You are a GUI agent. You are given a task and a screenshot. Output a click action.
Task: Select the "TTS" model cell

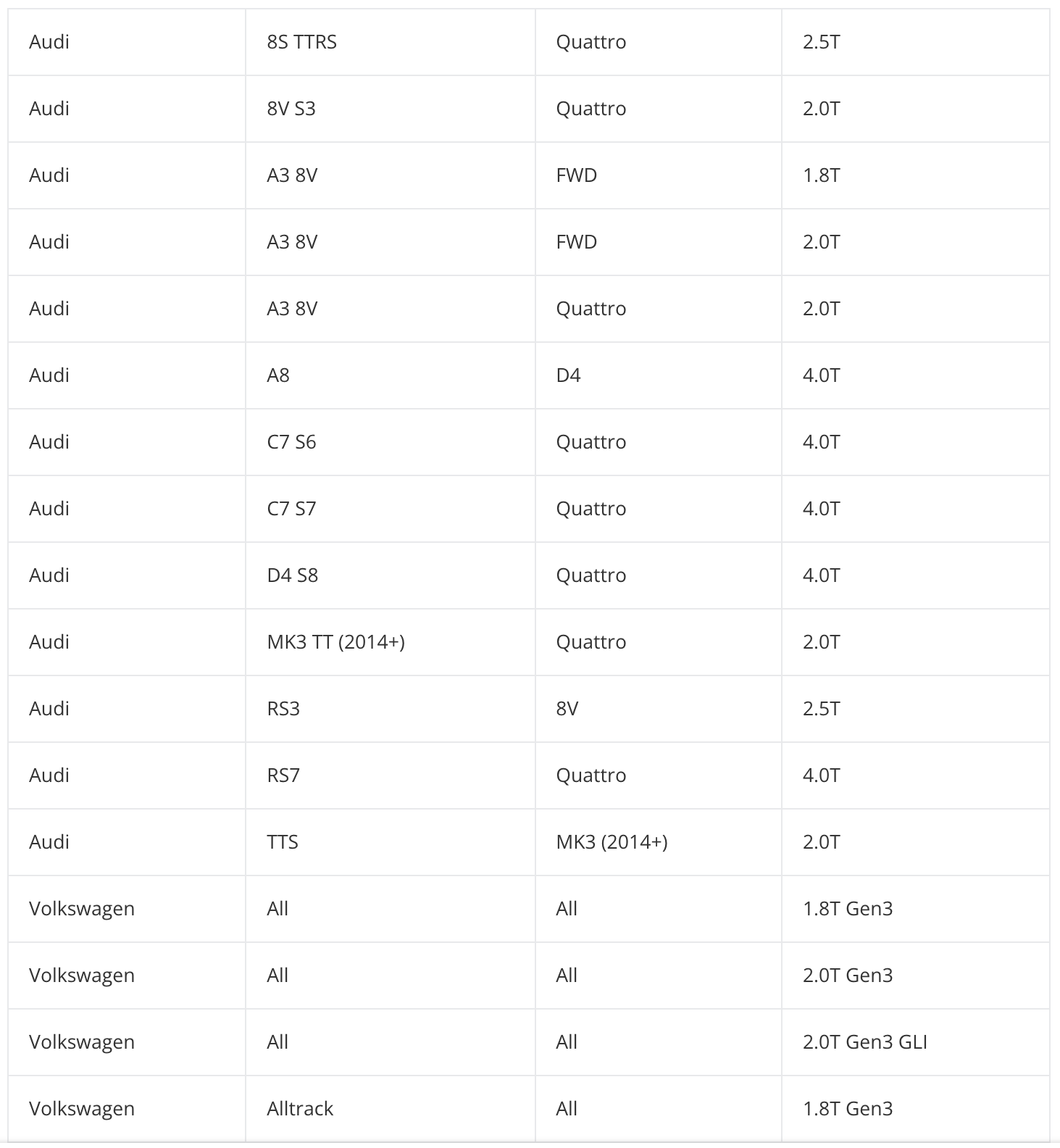tap(283, 842)
